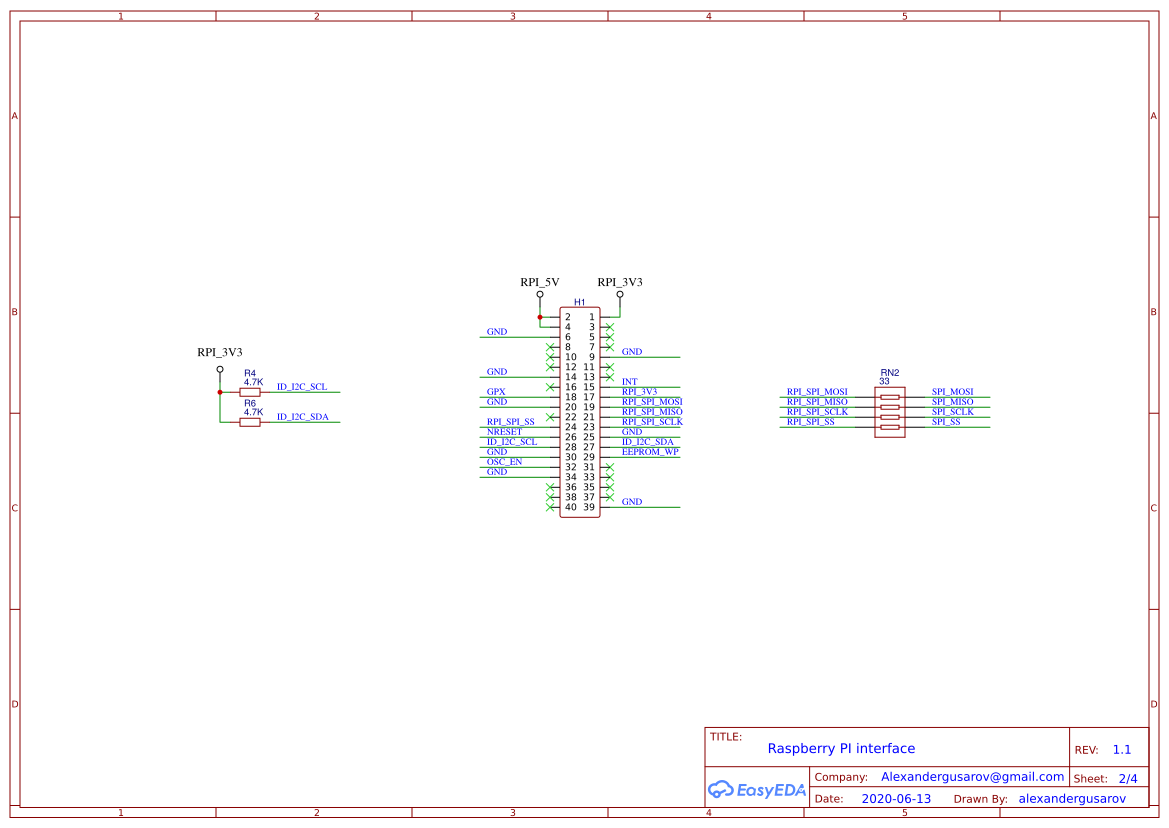Click the Alexandergusarov@gmail.com company link

(x=970, y=776)
